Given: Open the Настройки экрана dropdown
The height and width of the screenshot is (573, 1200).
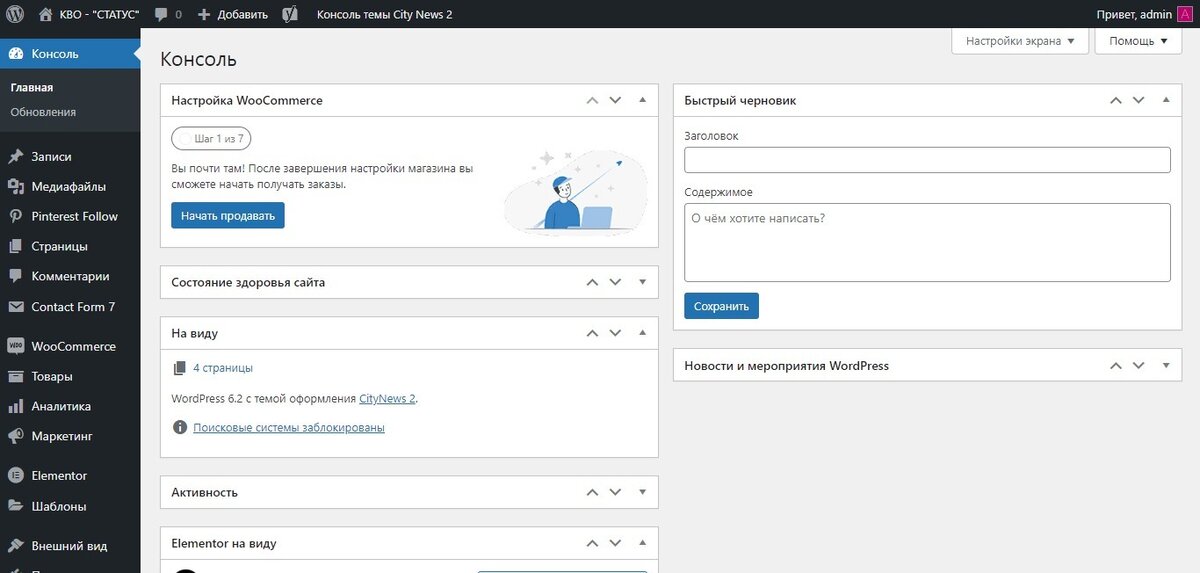Looking at the screenshot, I should [1020, 41].
